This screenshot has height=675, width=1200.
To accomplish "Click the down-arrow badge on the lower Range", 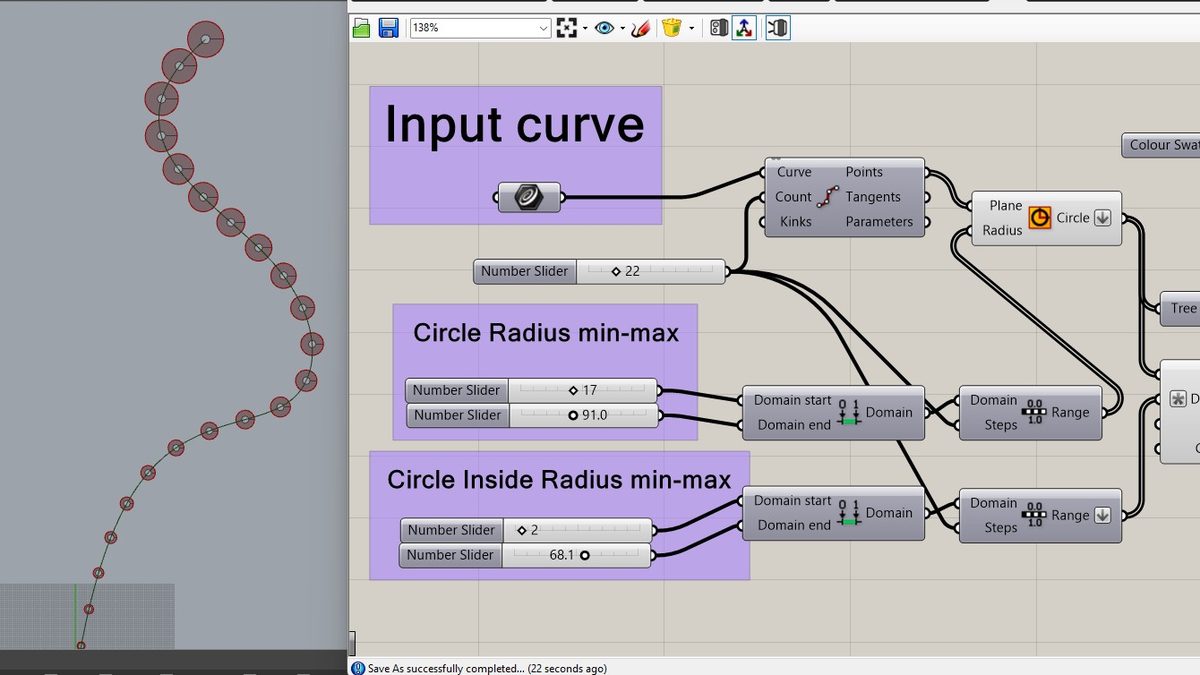I will 1103,516.
